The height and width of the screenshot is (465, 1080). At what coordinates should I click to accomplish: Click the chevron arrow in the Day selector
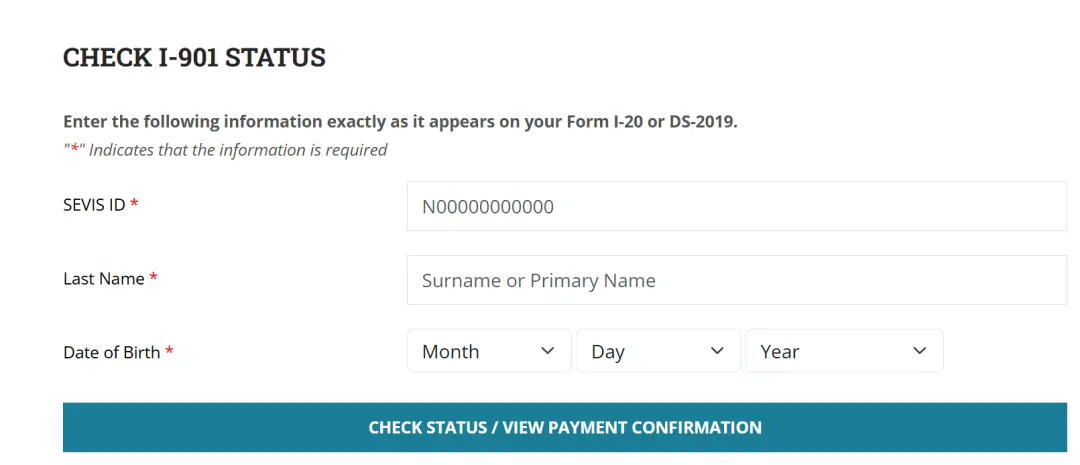pos(717,351)
